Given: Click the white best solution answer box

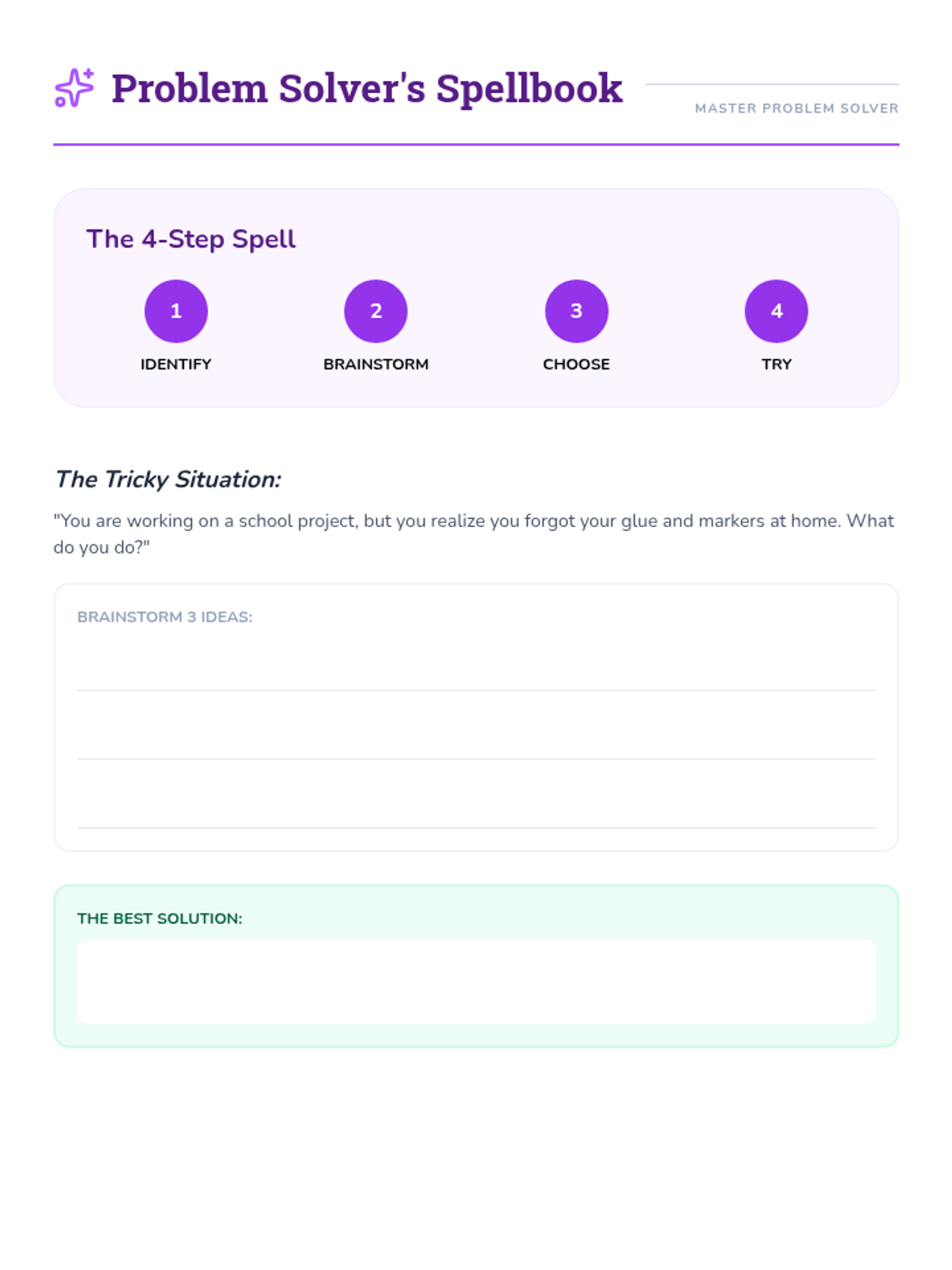Looking at the screenshot, I should point(476,982).
